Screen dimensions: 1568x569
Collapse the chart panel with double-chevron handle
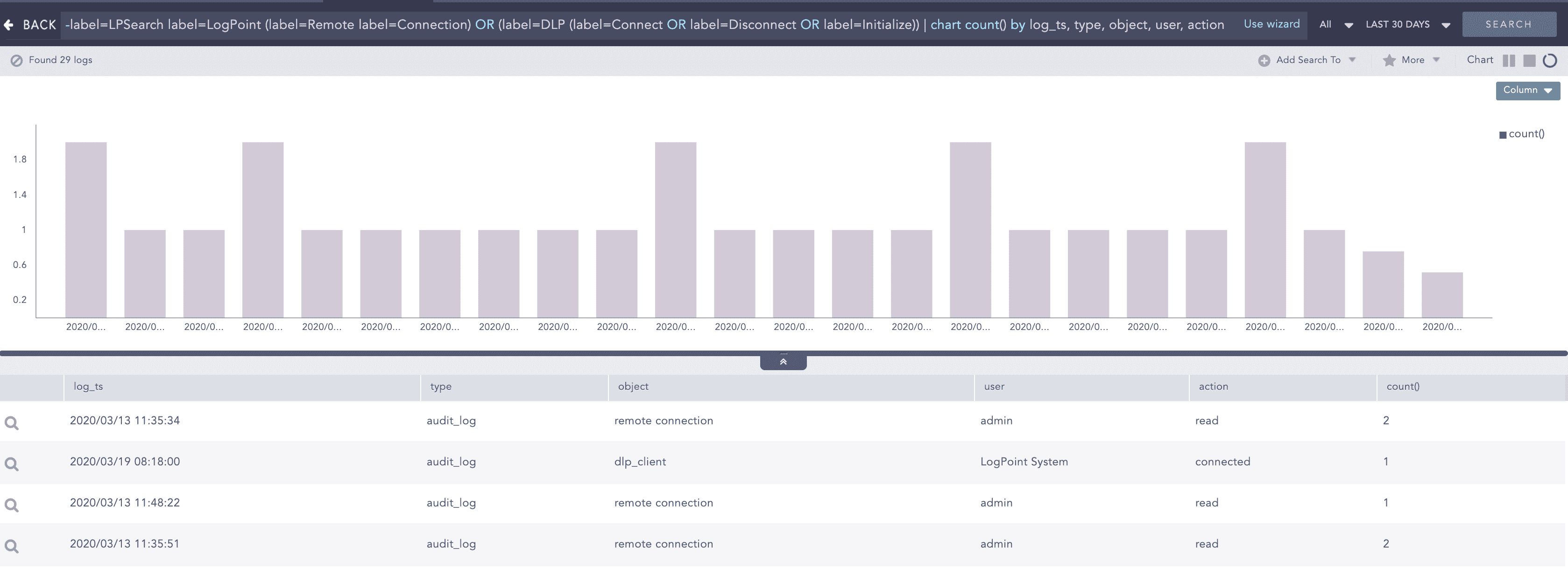point(783,362)
